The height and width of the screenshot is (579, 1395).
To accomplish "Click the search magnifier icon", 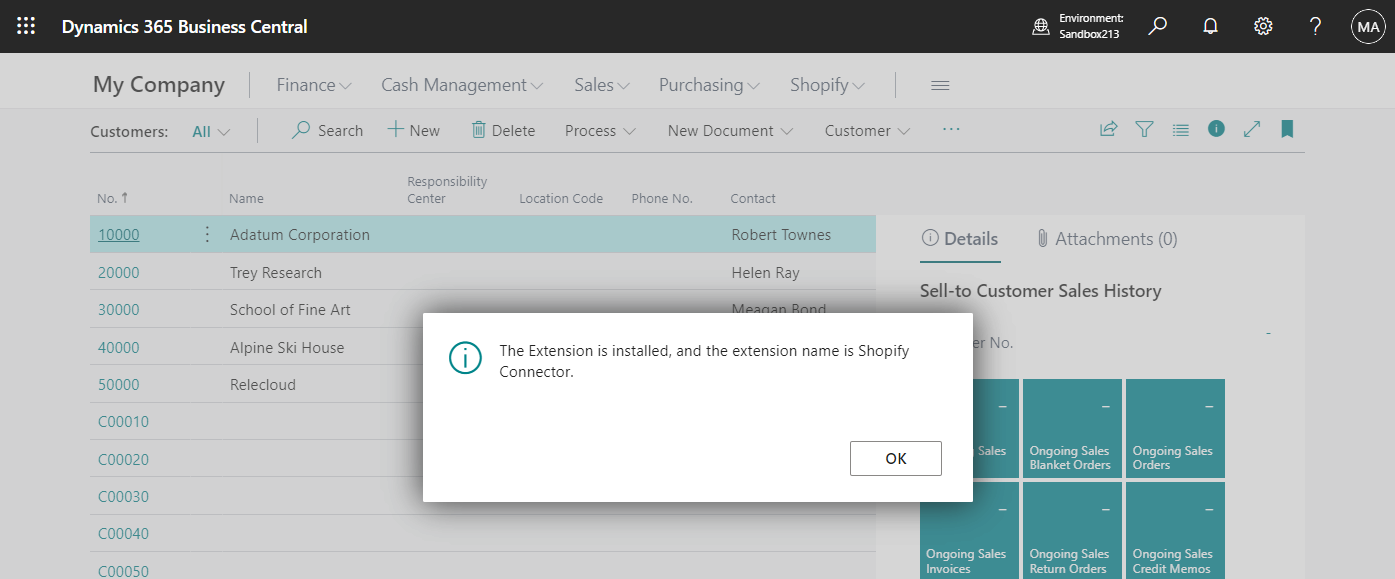I will pos(1157,26).
